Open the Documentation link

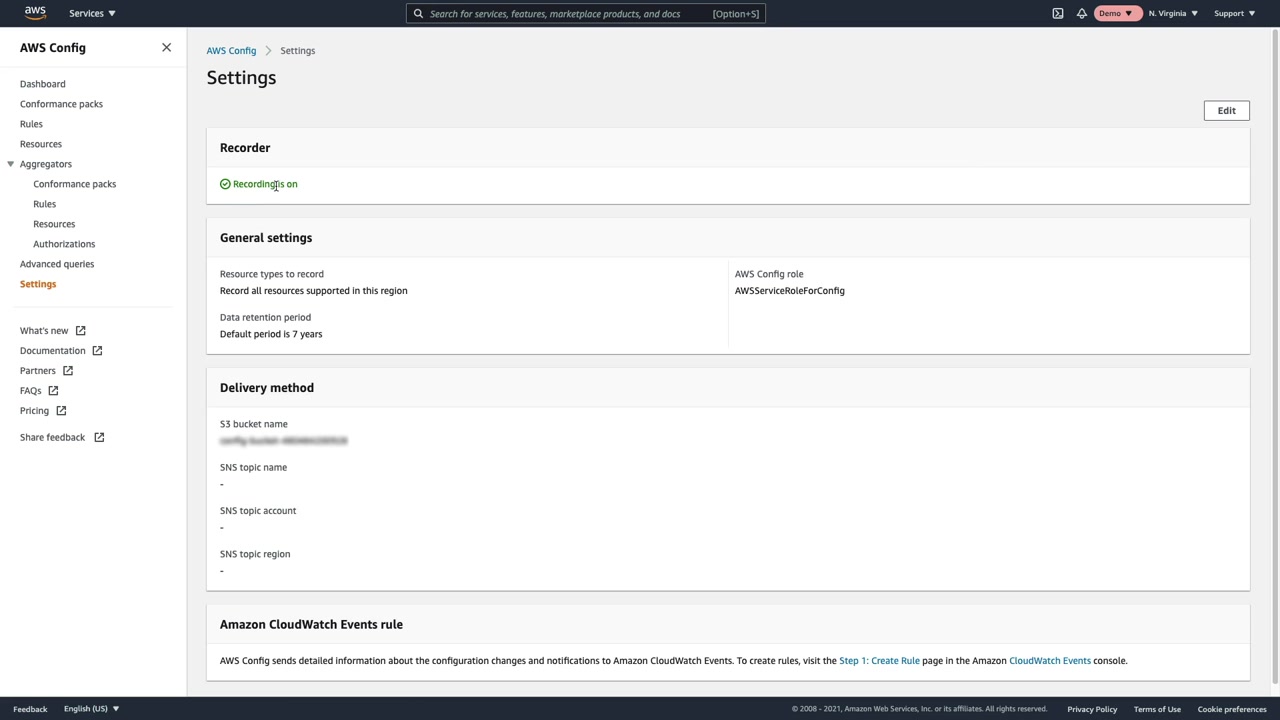click(x=52, y=351)
